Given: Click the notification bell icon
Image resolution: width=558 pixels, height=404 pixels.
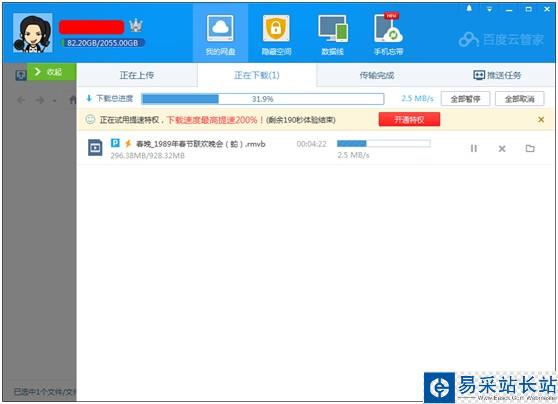Looking at the screenshot, I should 469,9.
